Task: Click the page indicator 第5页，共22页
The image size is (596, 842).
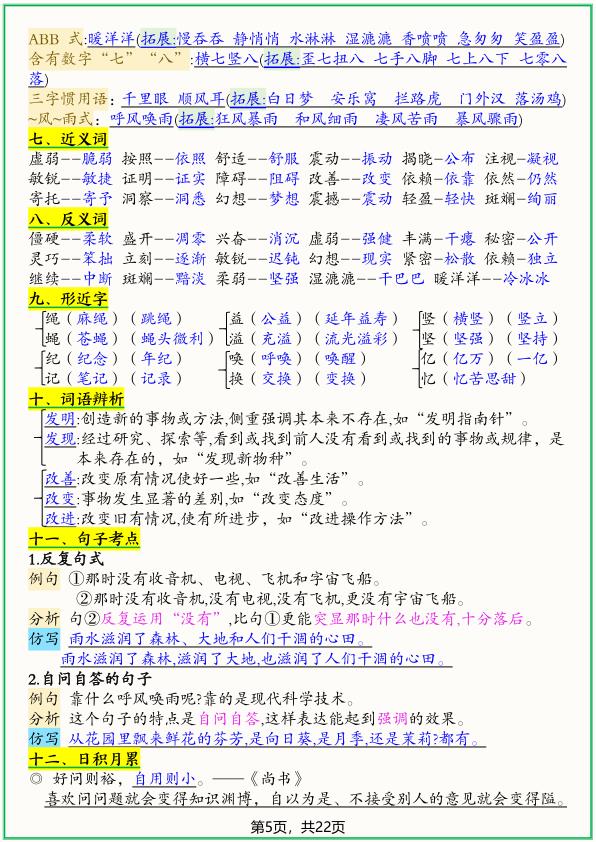Action: coord(298,826)
